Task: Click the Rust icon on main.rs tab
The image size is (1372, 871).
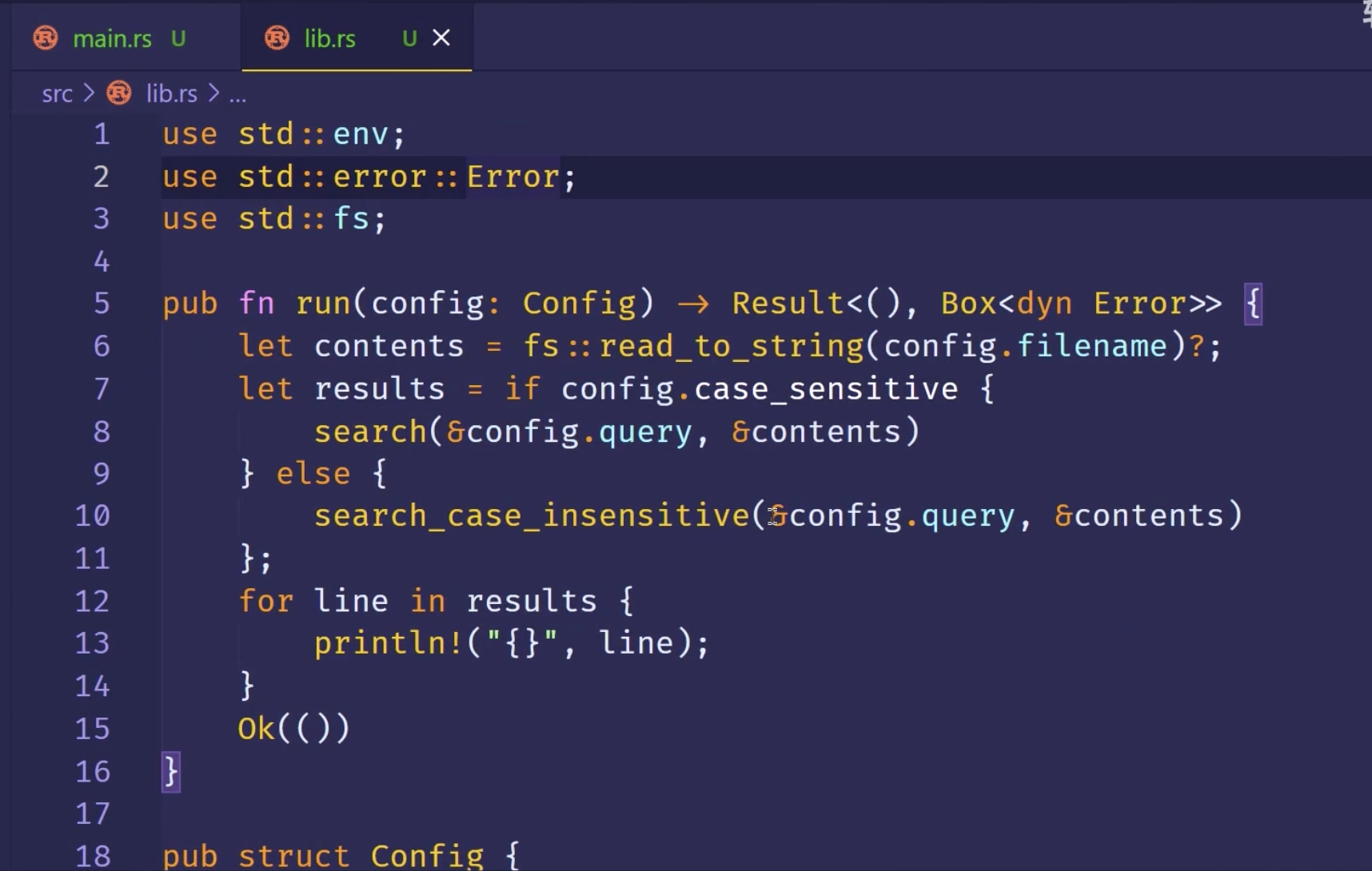Action: coord(46,38)
